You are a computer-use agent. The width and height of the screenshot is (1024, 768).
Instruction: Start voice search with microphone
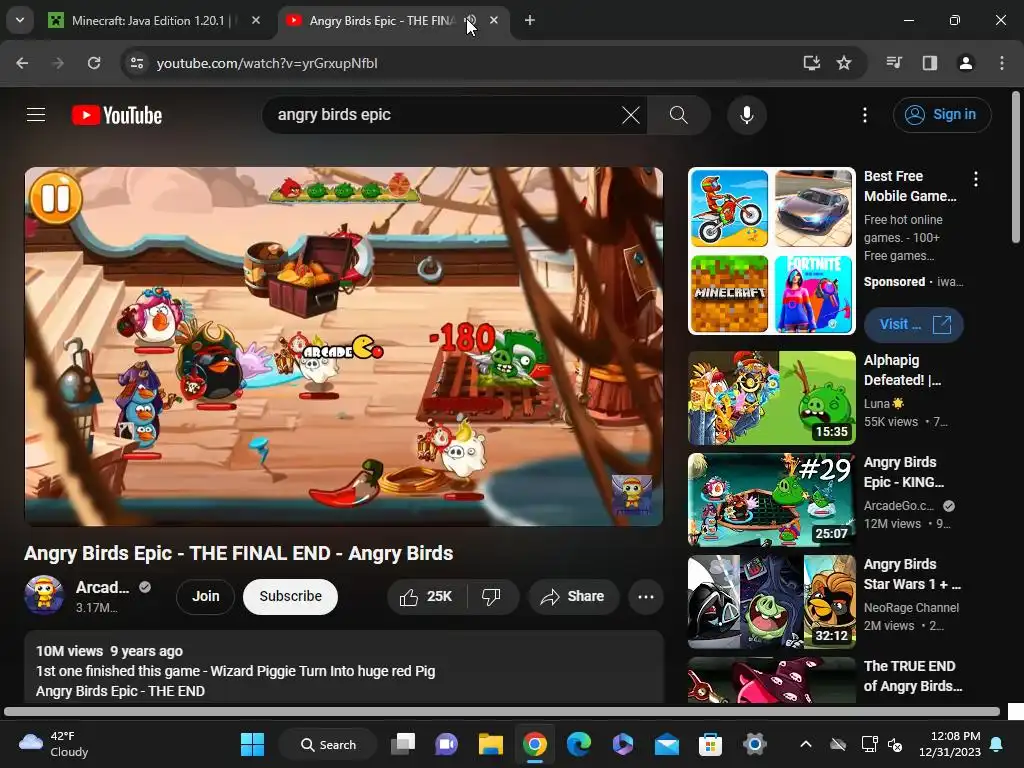[x=746, y=115]
